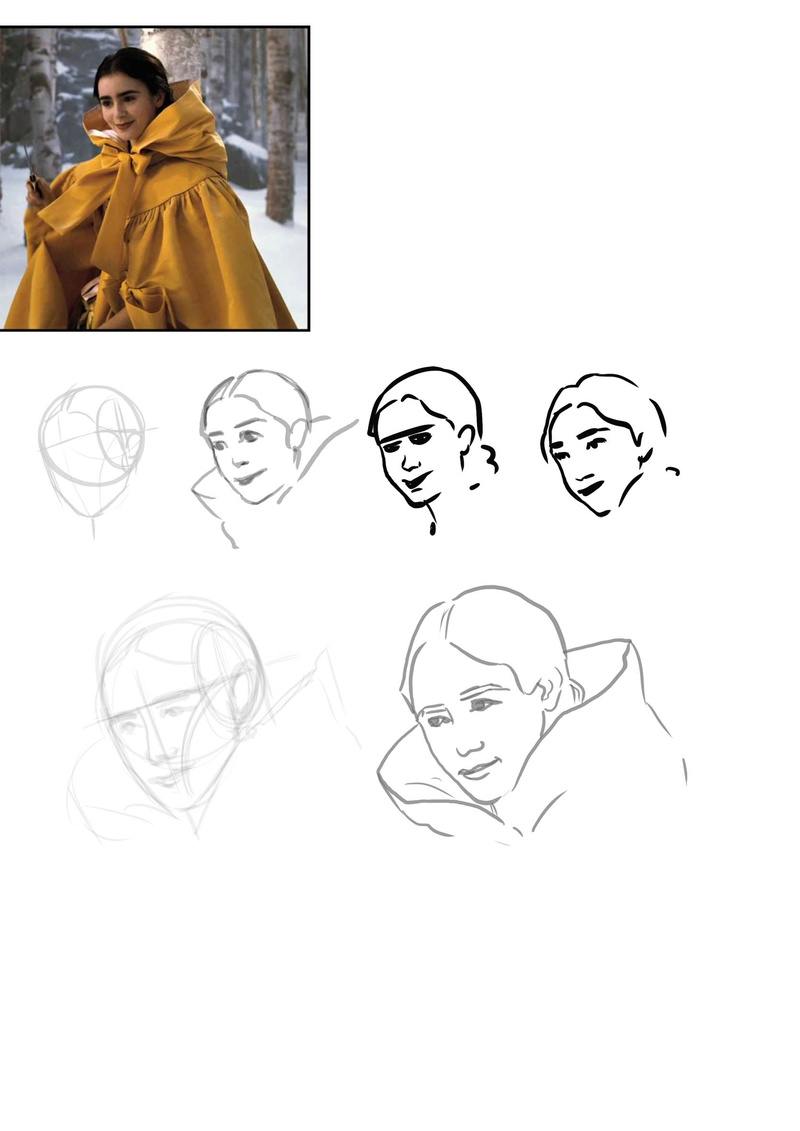Screen dimensions: 800x1131
Task: Select the bold black ink face with curl near ear
Action: (x=433, y=451)
